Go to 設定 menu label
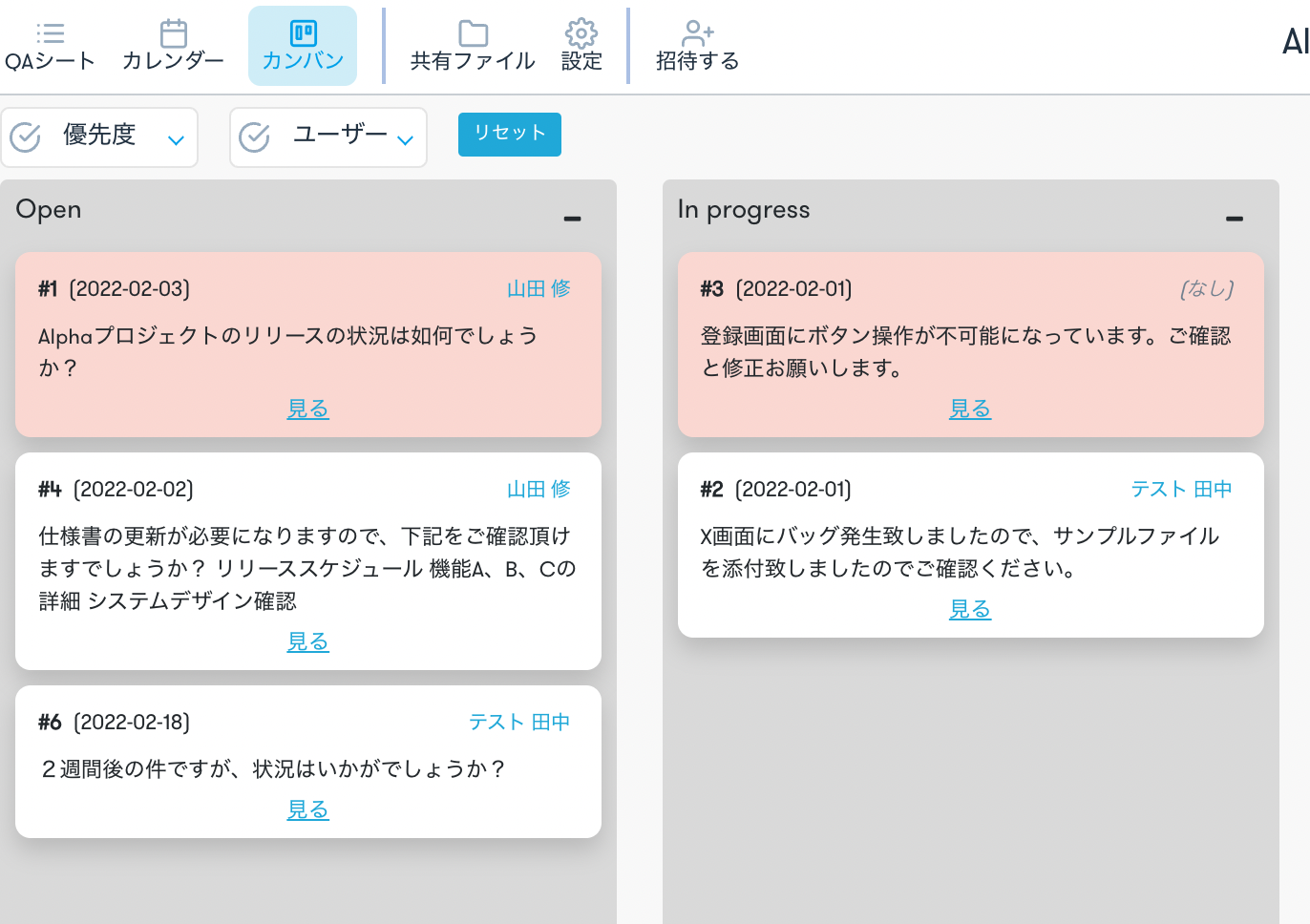 [581, 61]
